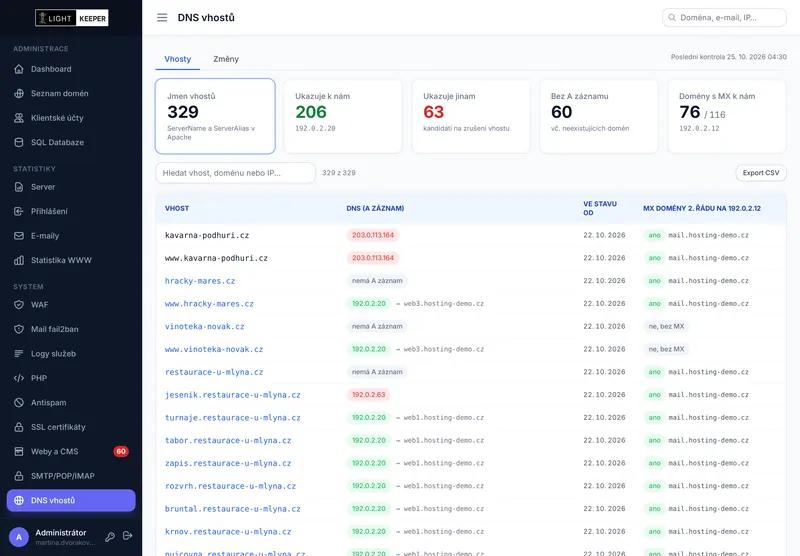Open rozvrh.restaurace-u-mlyna.cz link
800x556 pixels.
(x=230, y=486)
